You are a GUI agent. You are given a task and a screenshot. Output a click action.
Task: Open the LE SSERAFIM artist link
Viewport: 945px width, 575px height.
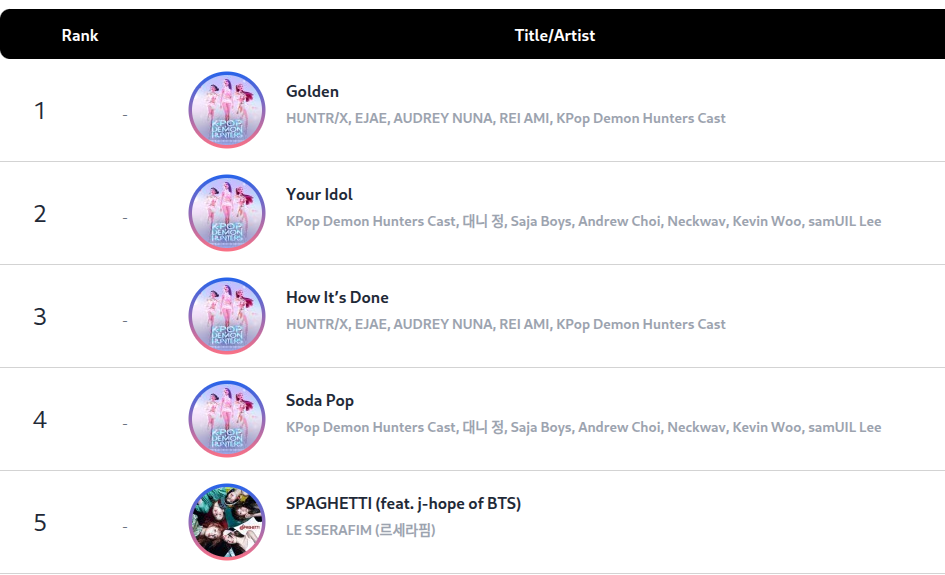click(x=360, y=530)
